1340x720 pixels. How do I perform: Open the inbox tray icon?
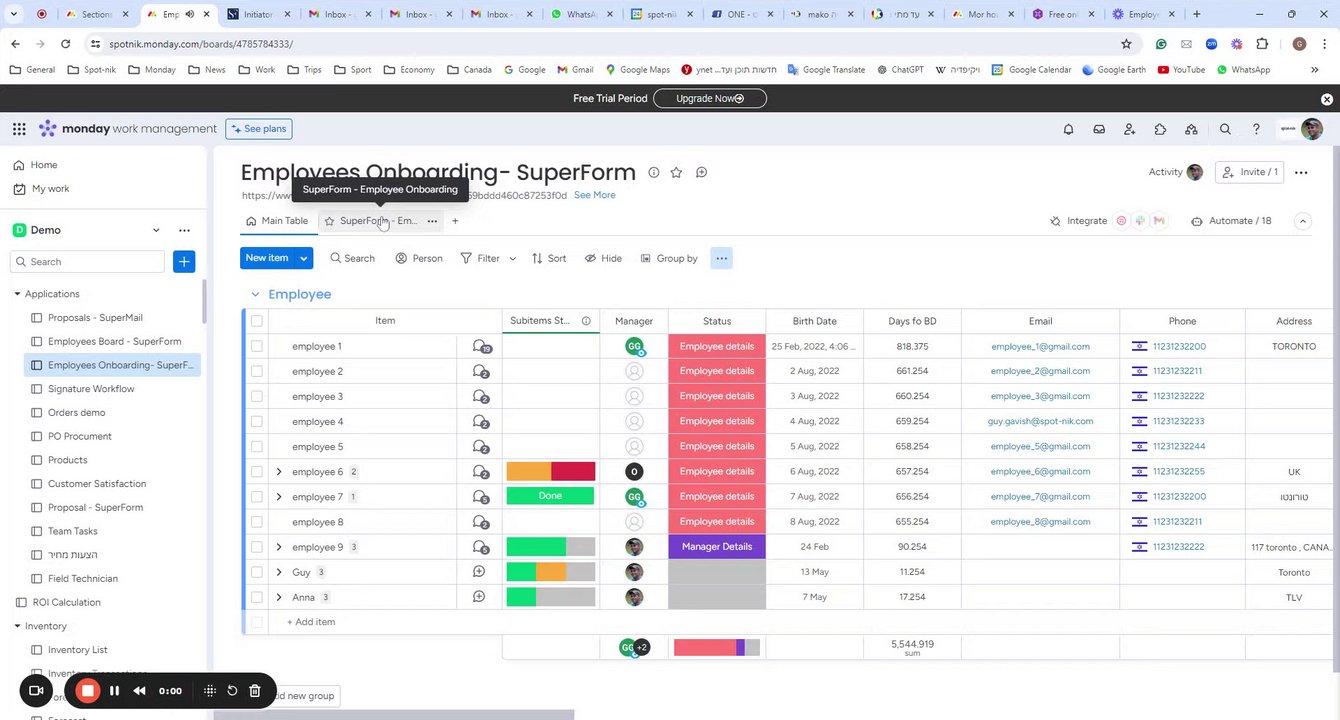point(1099,129)
